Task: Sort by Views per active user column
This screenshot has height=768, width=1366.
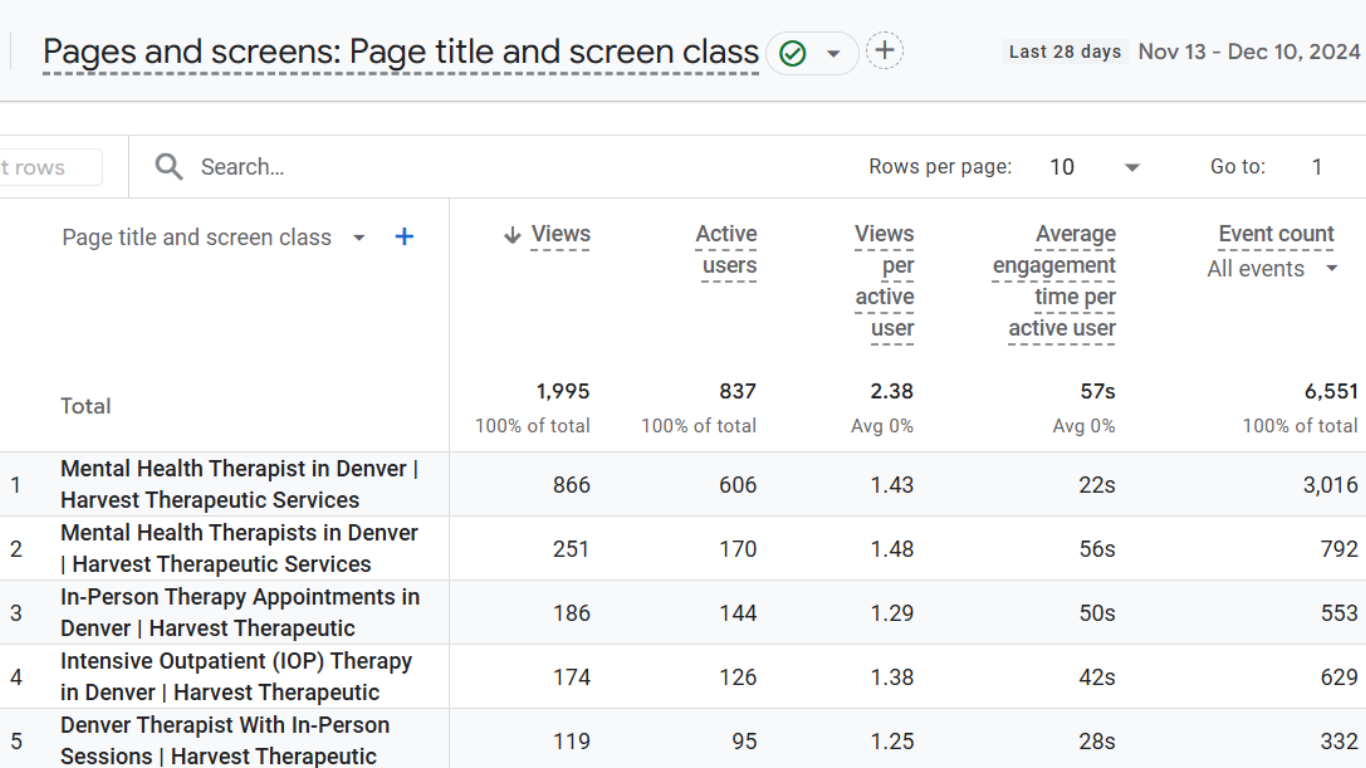Action: click(x=884, y=281)
